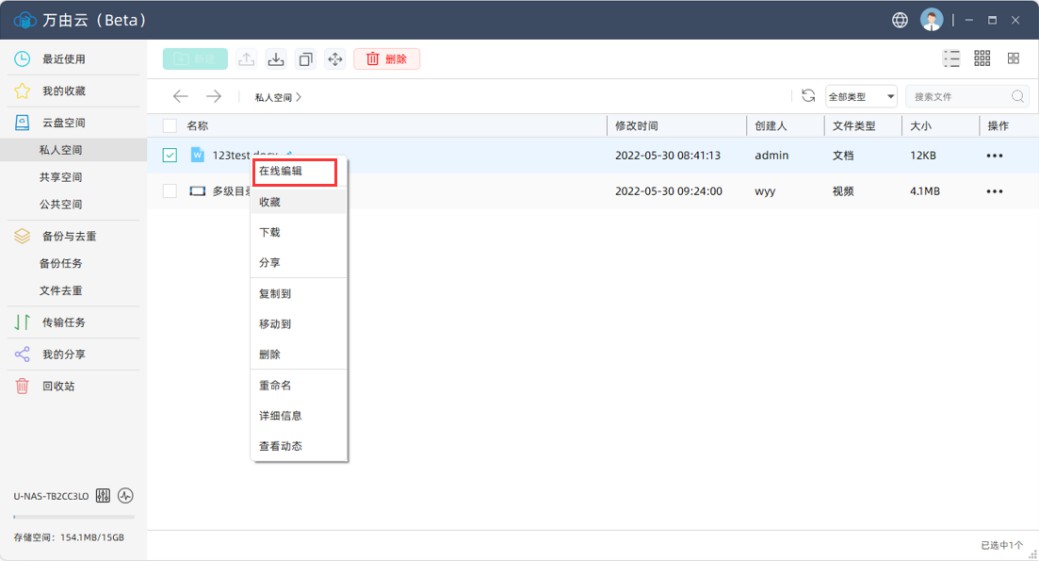
Task: Click the globe language icon in title bar
Action: tap(900, 20)
